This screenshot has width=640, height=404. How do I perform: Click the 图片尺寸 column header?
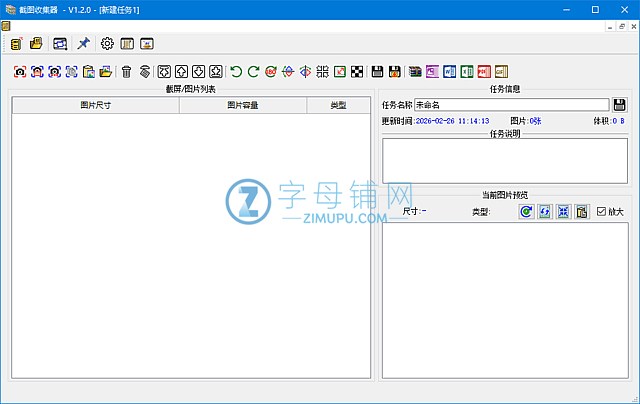96,105
